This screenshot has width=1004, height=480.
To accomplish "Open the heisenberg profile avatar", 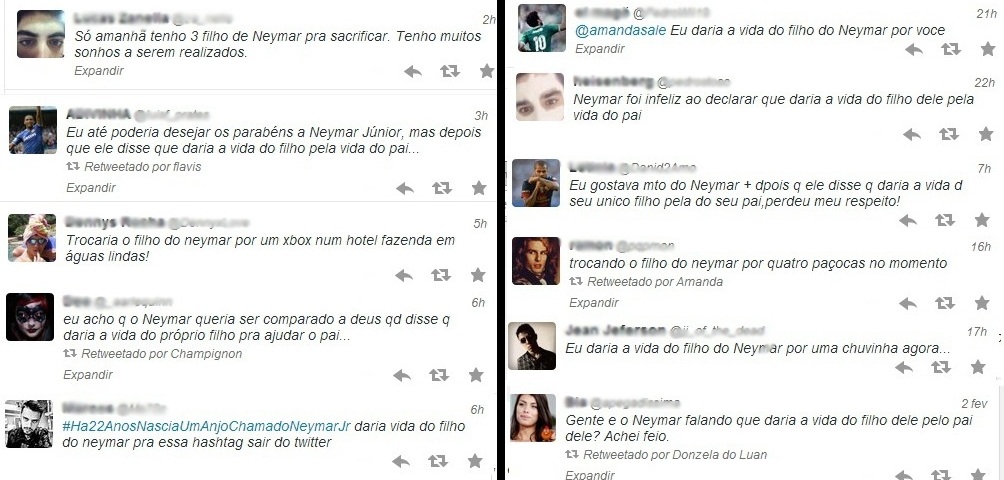I will (x=540, y=97).
